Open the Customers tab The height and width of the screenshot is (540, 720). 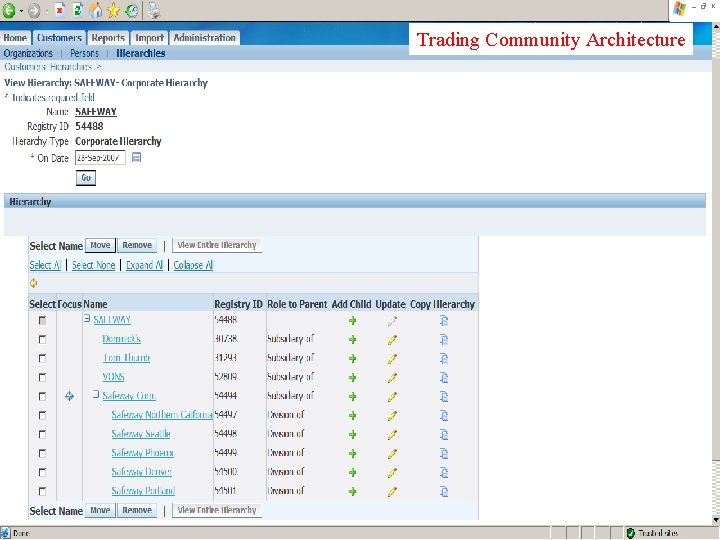click(59, 38)
